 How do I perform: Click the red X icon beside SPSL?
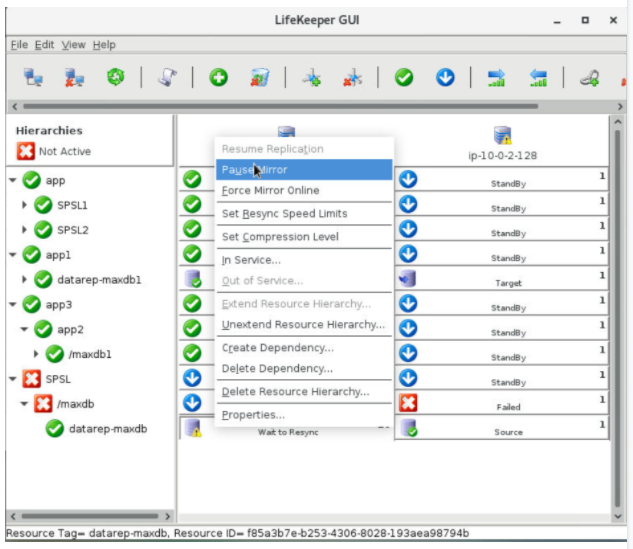(x=31, y=379)
